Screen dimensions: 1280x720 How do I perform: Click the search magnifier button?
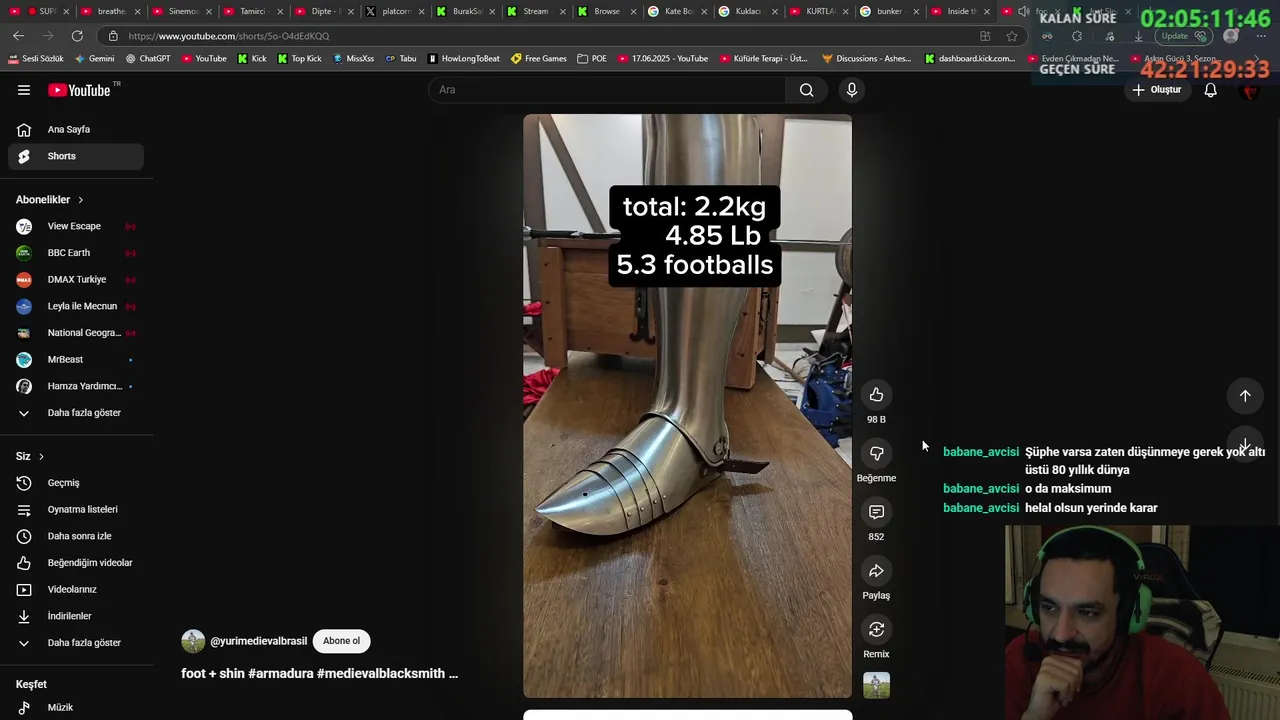(806, 90)
